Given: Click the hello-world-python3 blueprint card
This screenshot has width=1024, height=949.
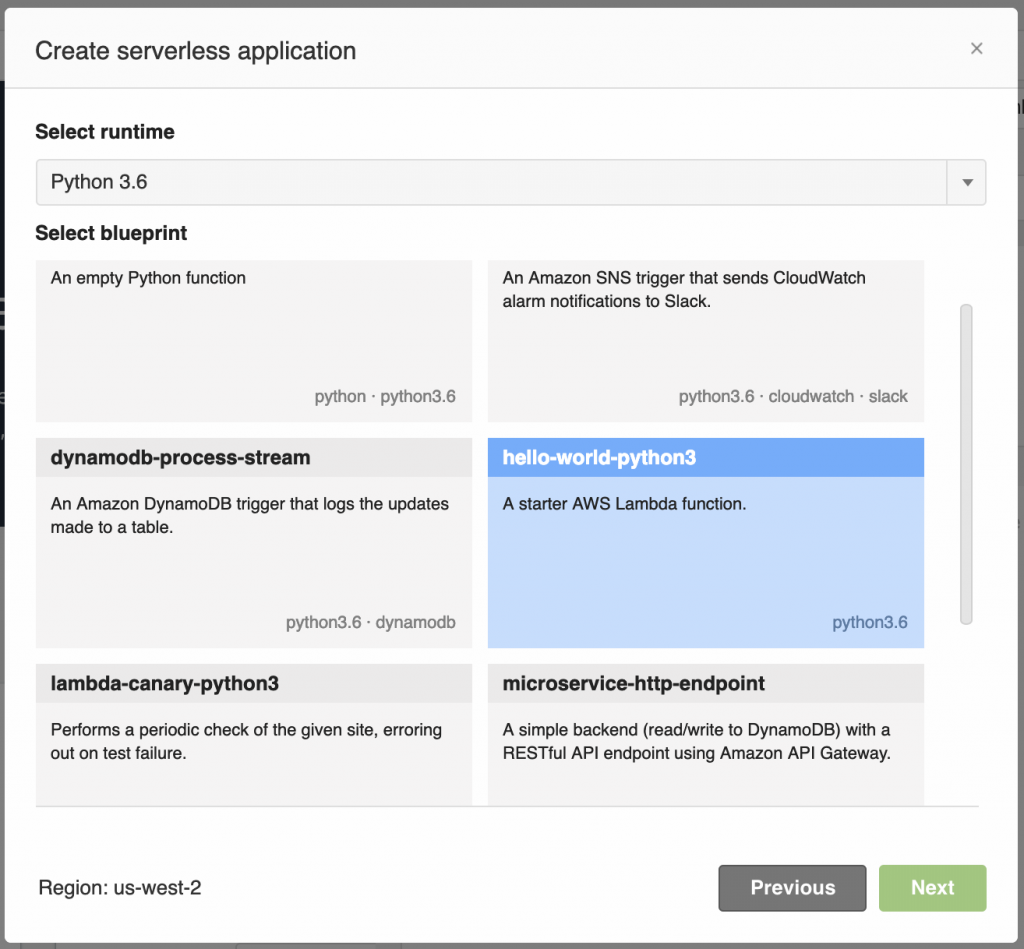Looking at the screenshot, I should 705,540.
